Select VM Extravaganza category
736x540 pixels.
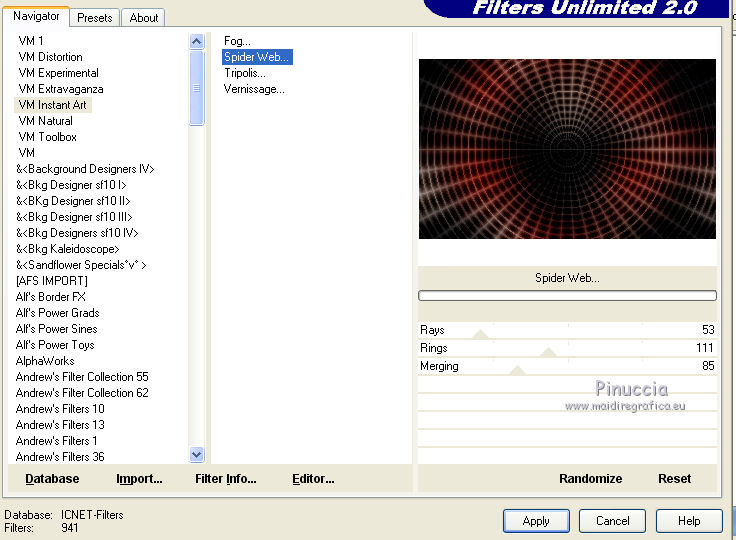point(61,89)
